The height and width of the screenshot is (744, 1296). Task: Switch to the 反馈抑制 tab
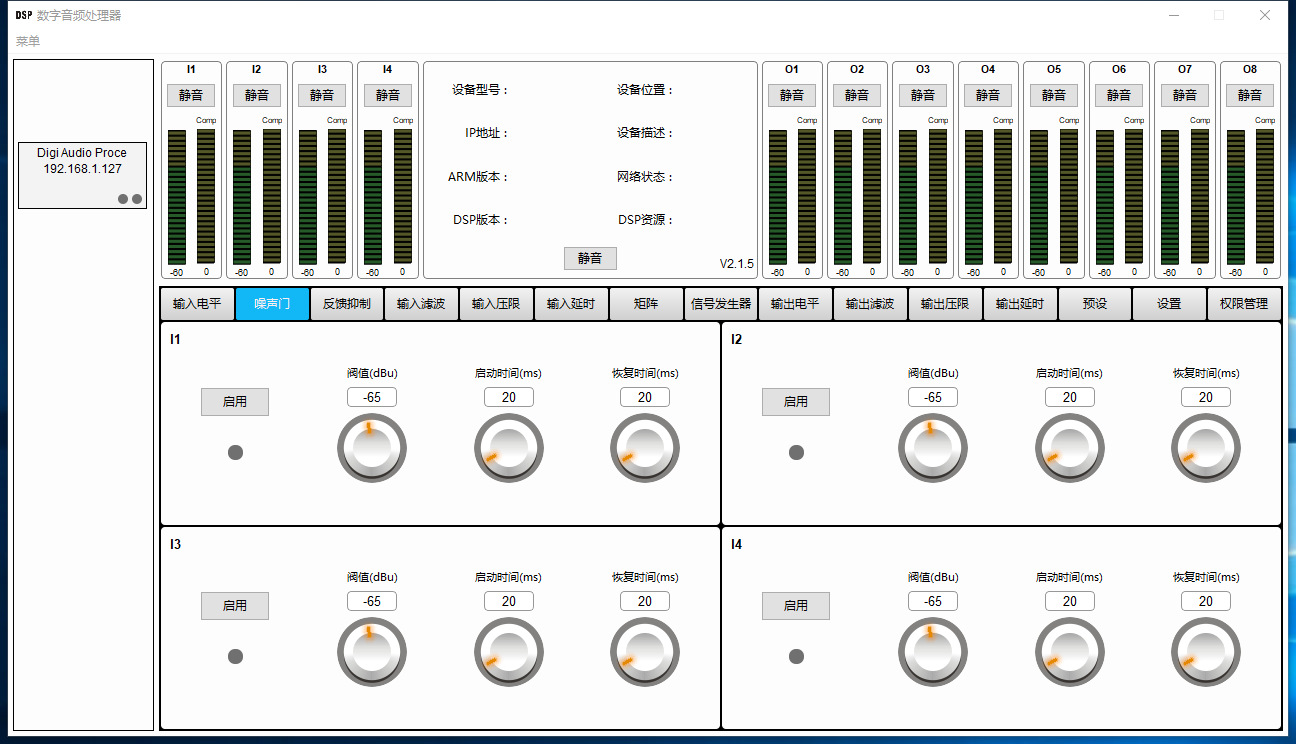click(x=347, y=304)
